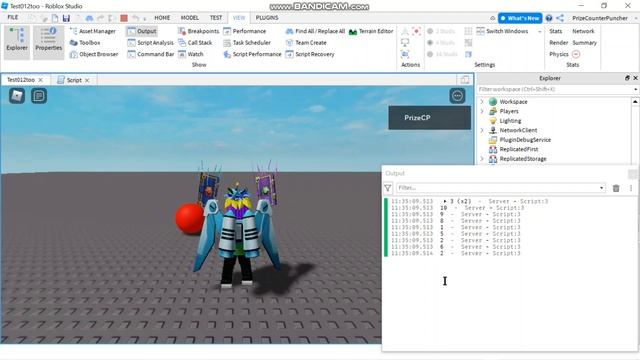
Task: Click the red Stop playtest button
Action: click(x=124, y=18)
